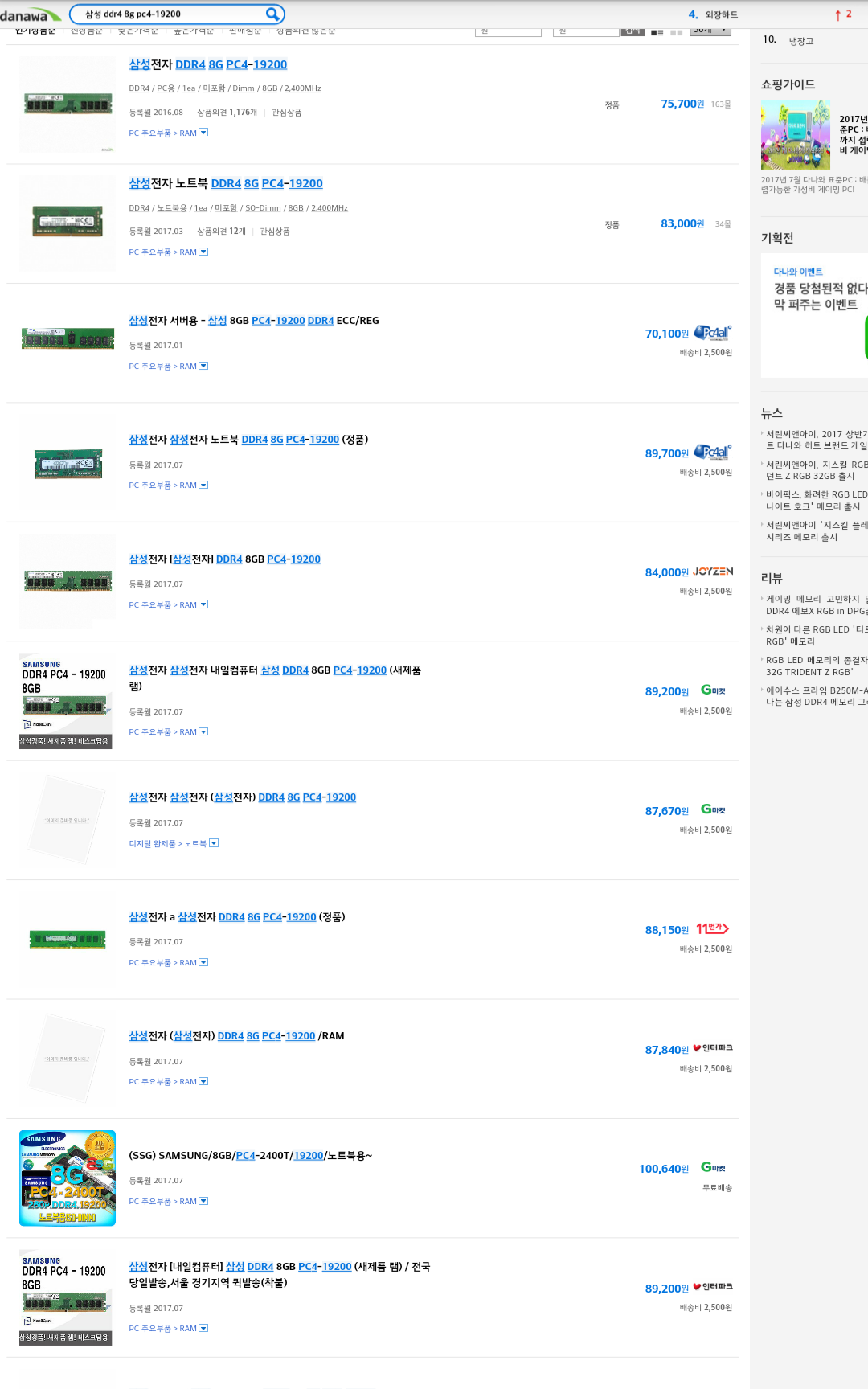The image size is (868, 1389).
Task: Click the magnifier search icon in search bar
Action: [x=272, y=14]
